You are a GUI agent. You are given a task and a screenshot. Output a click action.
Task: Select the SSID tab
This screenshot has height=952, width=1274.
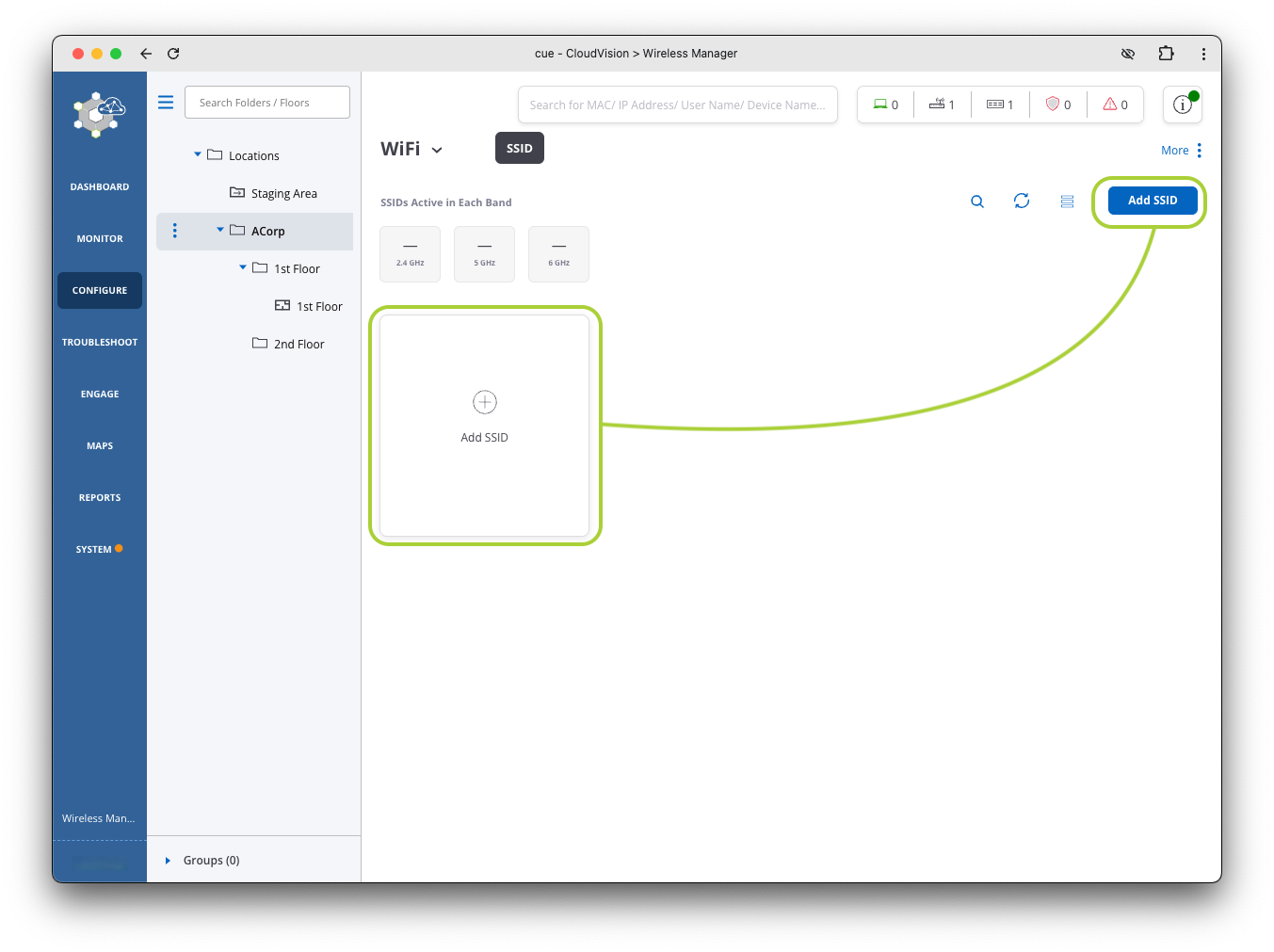pos(519,148)
